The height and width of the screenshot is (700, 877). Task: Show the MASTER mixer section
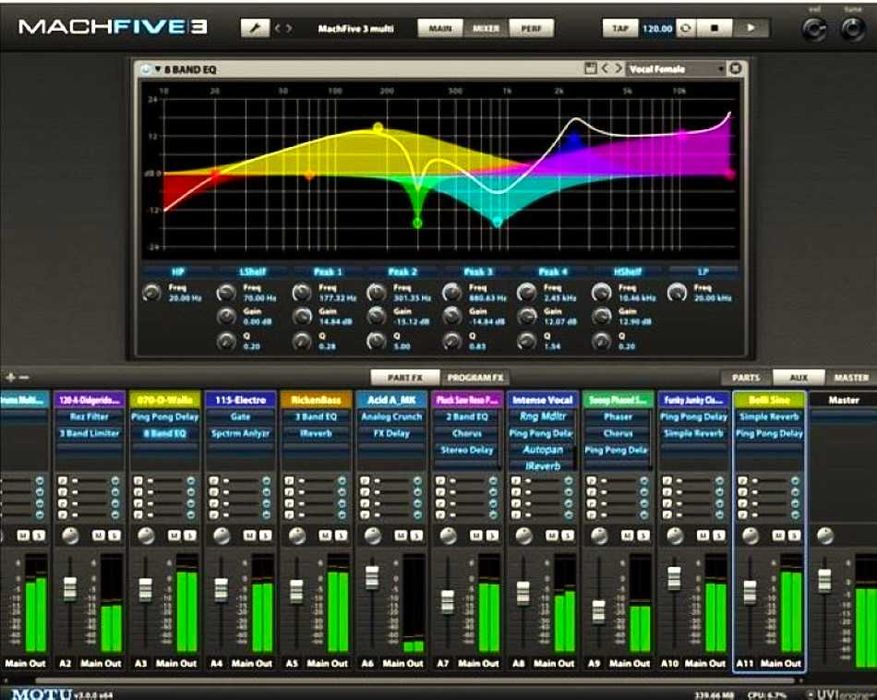tap(851, 377)
